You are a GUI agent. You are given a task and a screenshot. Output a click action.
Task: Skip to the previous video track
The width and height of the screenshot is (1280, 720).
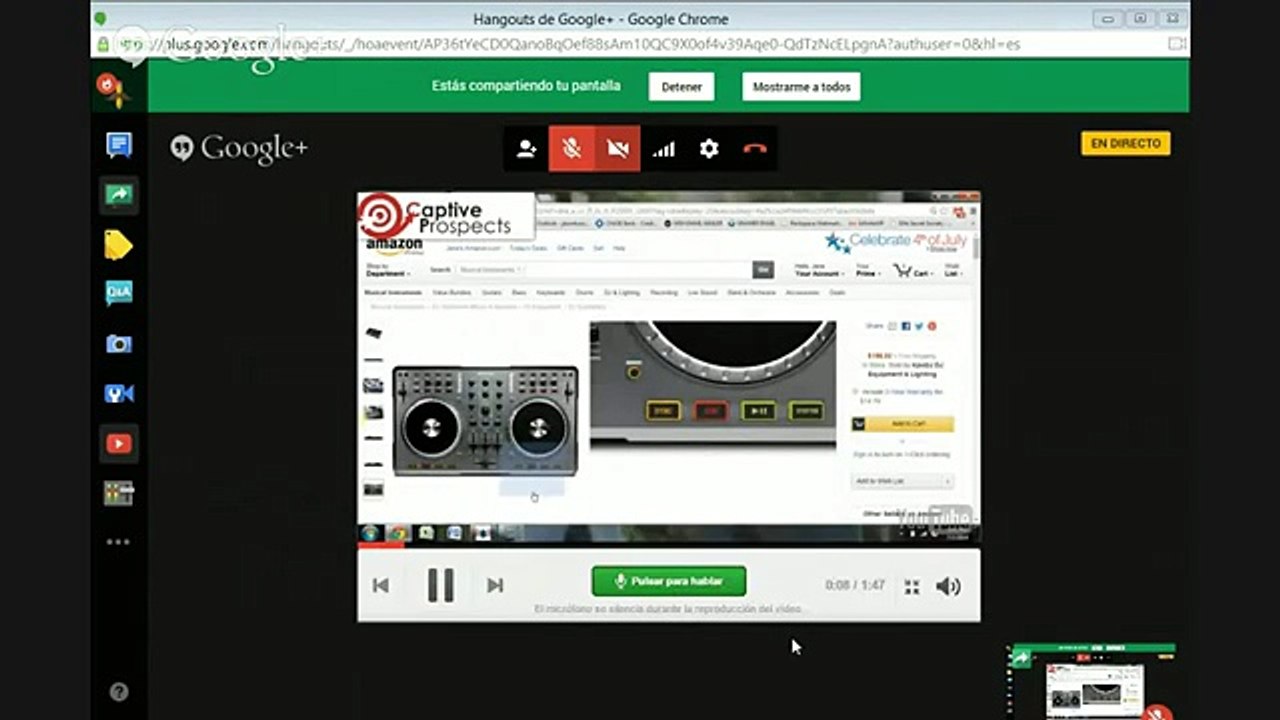[x=381, y=586]
